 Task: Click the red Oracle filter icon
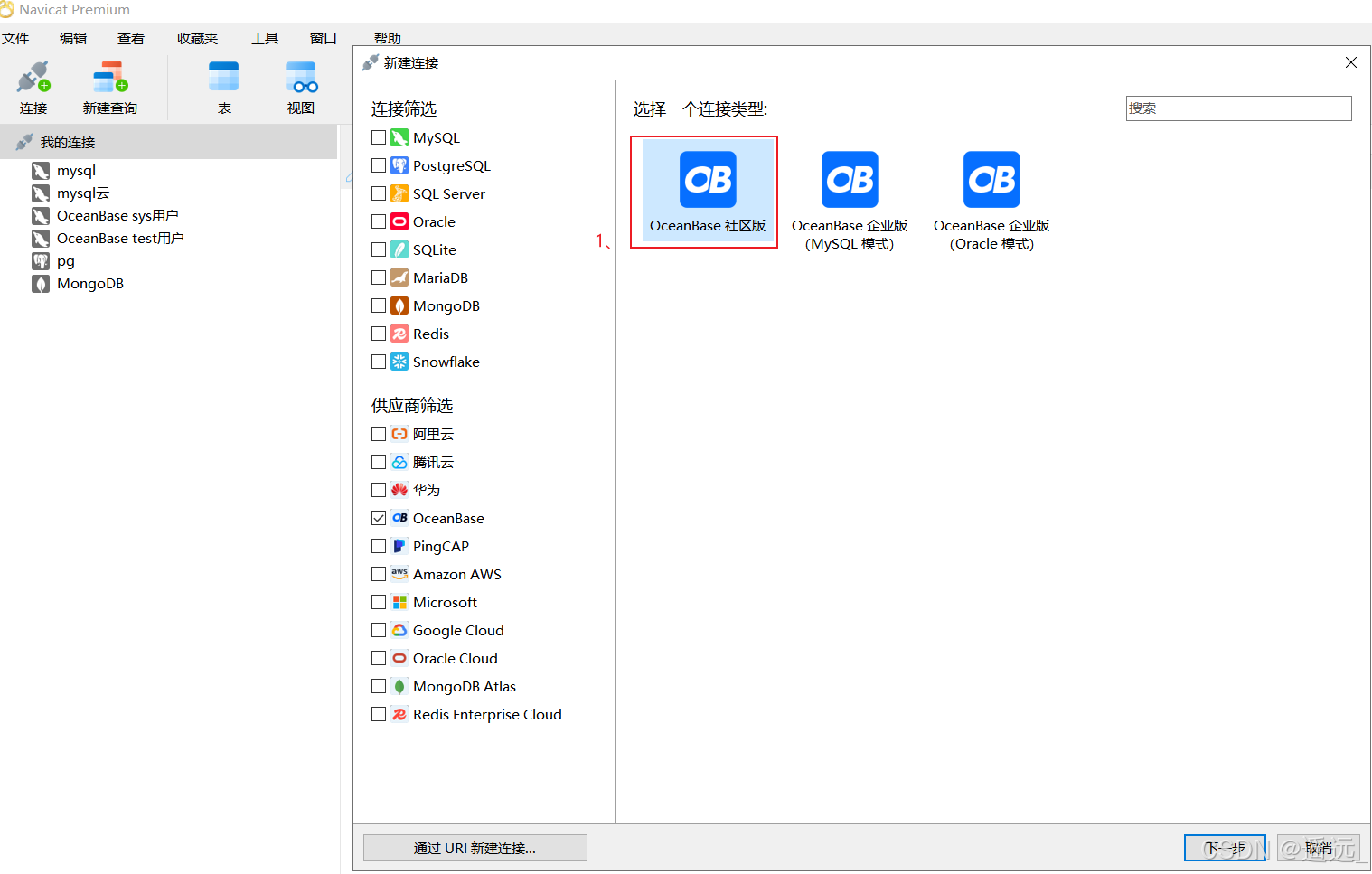399,221
